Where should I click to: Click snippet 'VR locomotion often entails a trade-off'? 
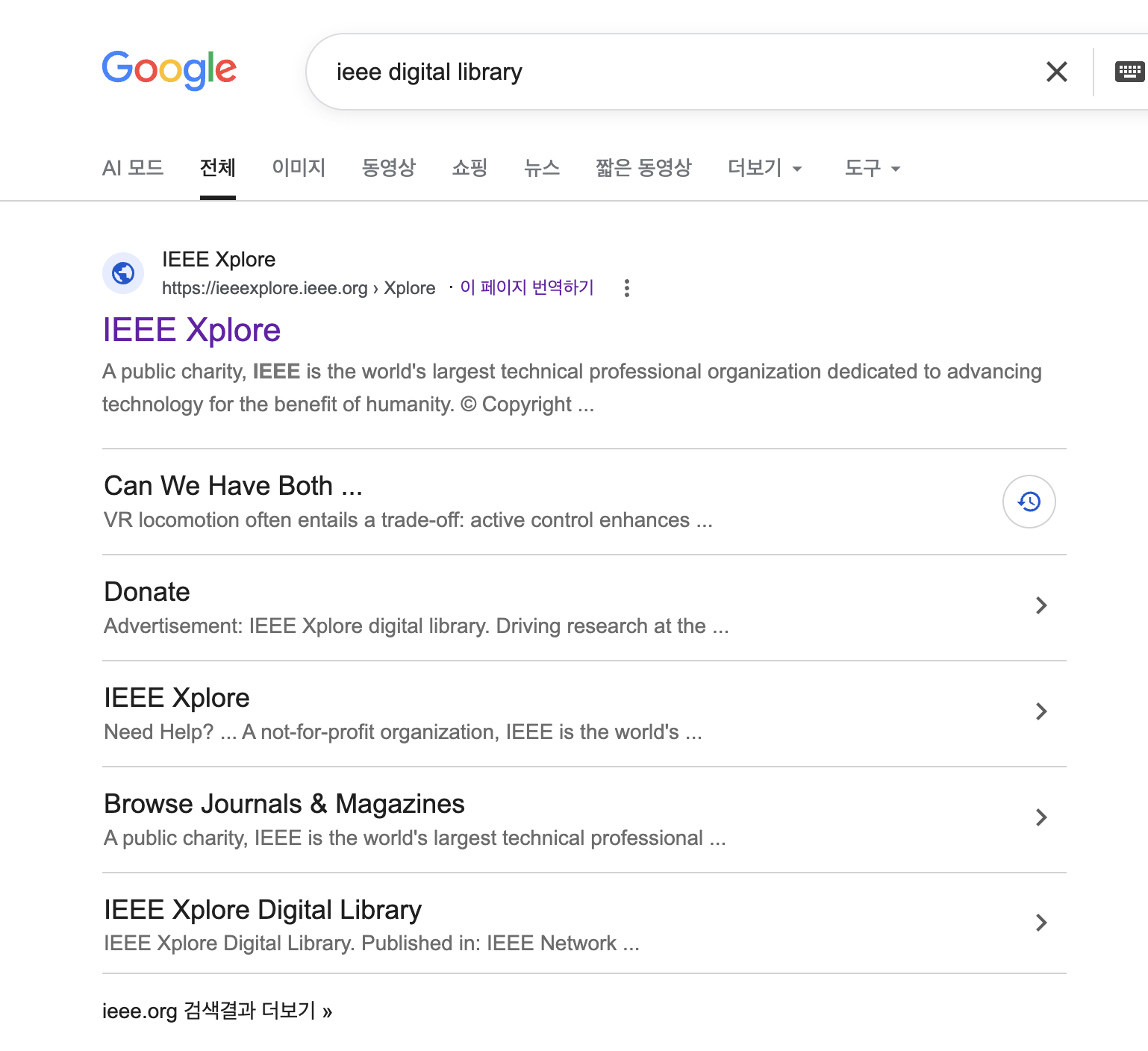(x=408, y=520)
